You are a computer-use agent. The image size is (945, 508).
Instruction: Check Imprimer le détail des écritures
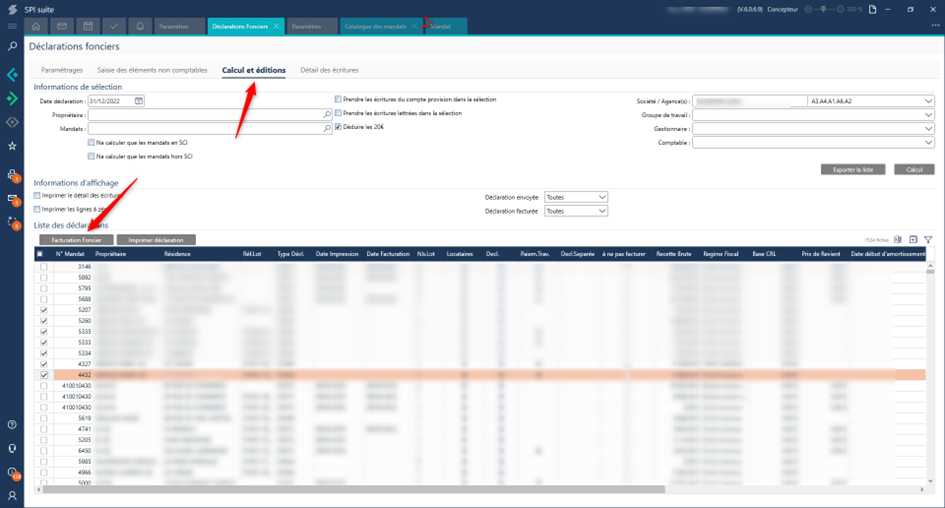pyautogui.click(x=37, y=196)
